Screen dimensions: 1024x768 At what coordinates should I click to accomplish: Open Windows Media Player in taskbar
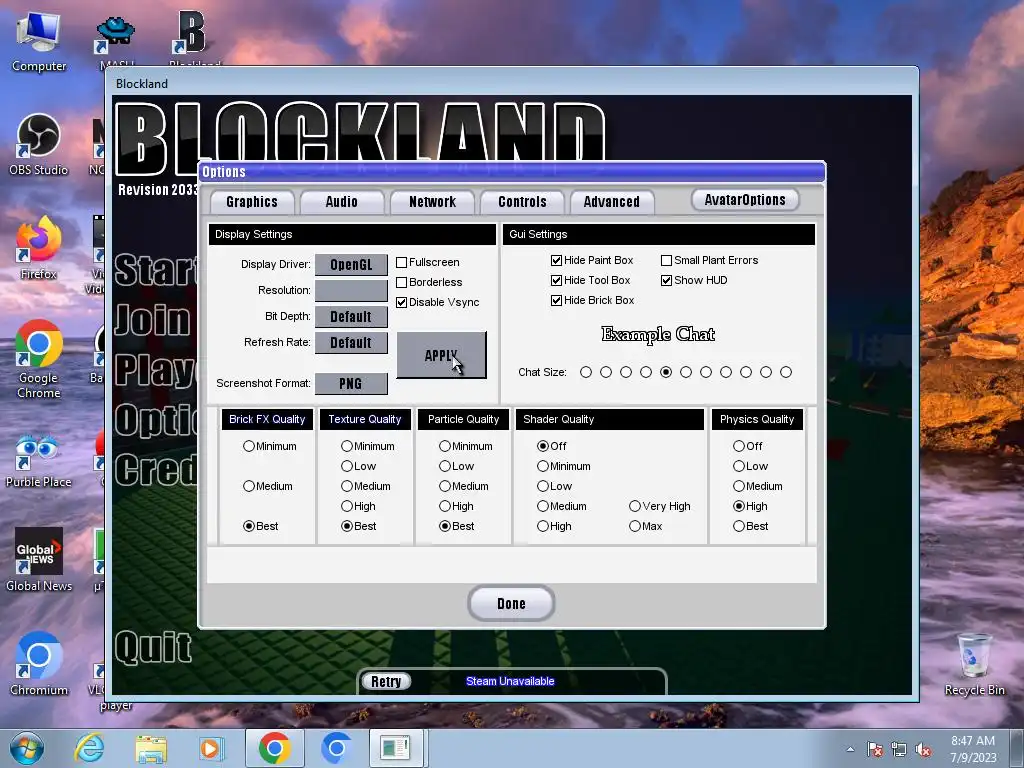pos(211,748)
